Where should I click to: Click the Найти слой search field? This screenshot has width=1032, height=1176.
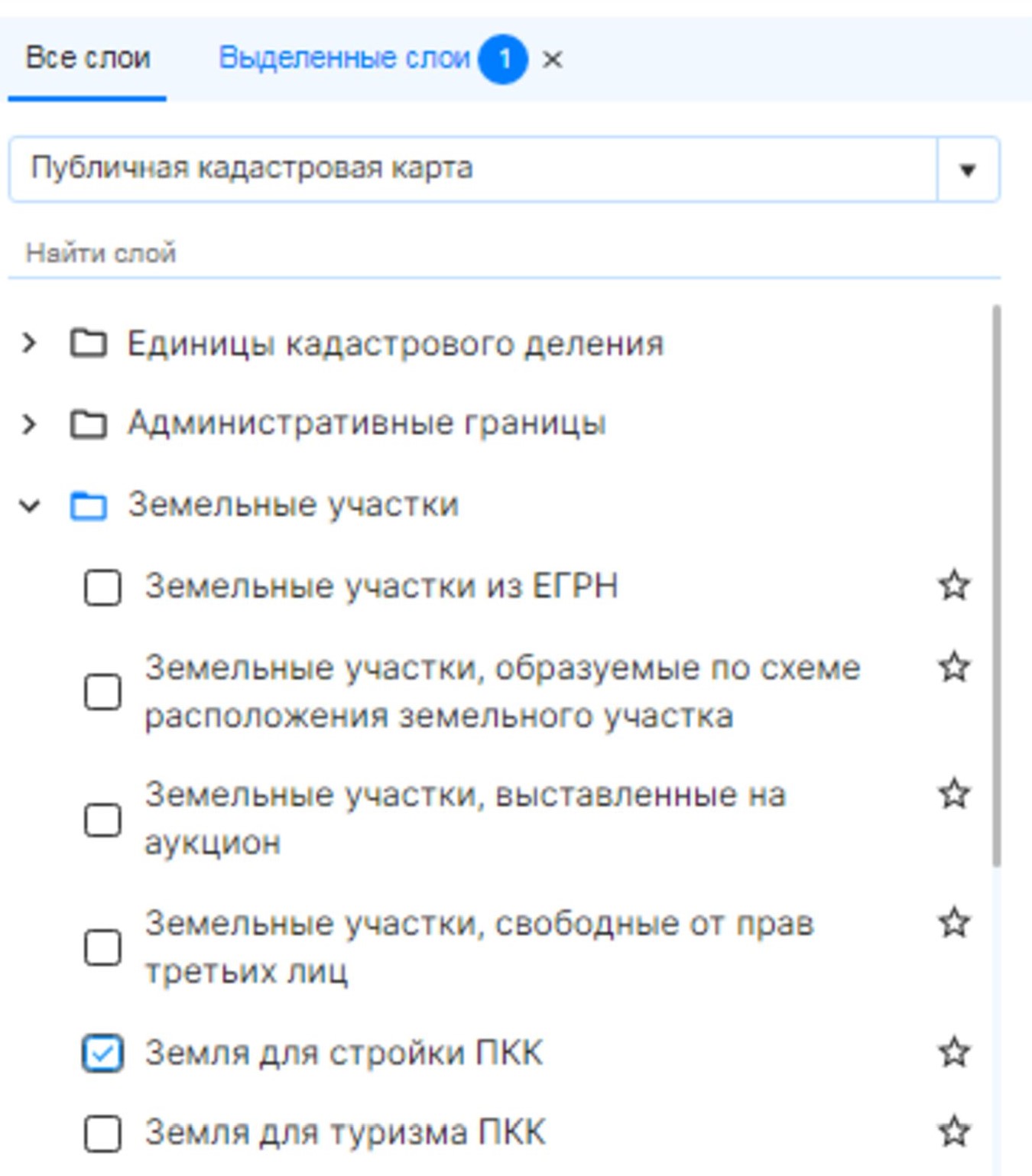click(x=504, y=253)
